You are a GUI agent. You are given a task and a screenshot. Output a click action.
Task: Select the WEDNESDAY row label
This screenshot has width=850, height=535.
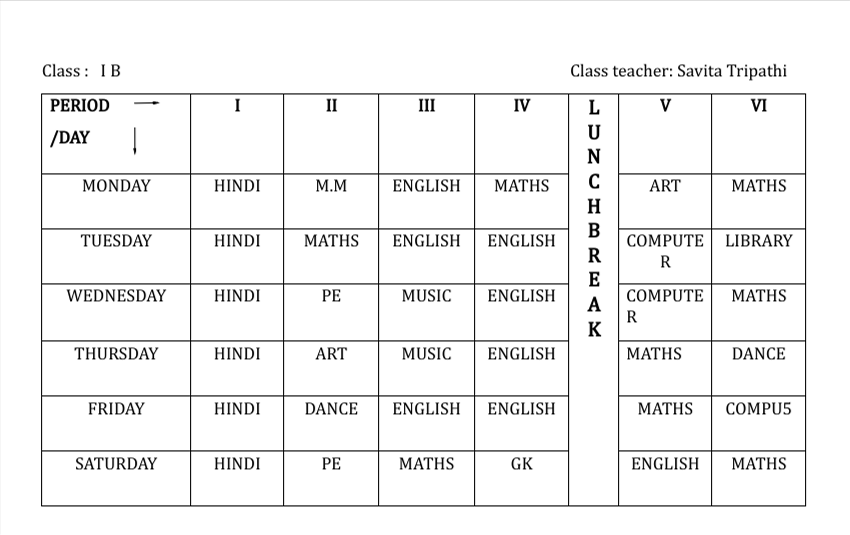point(116,296)
